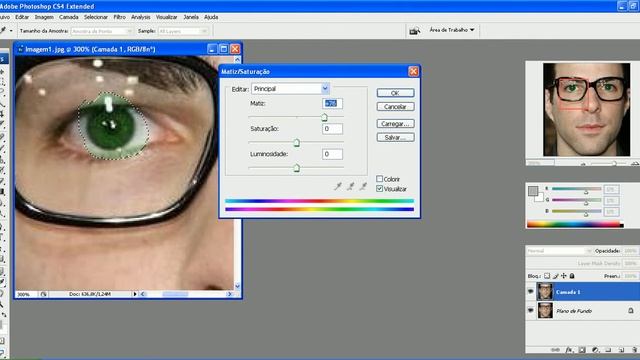This screenshot has width=640, height=360.
Task: Create a new adjustment layer
Action: [x=595, y=350]
